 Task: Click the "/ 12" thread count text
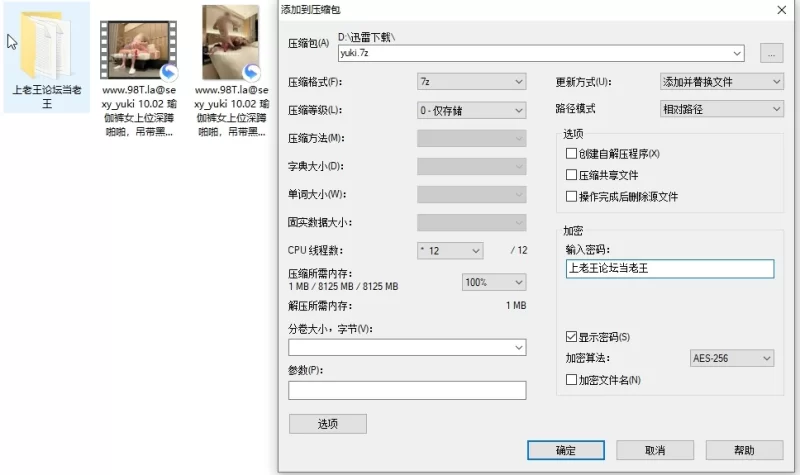(519, 250)
